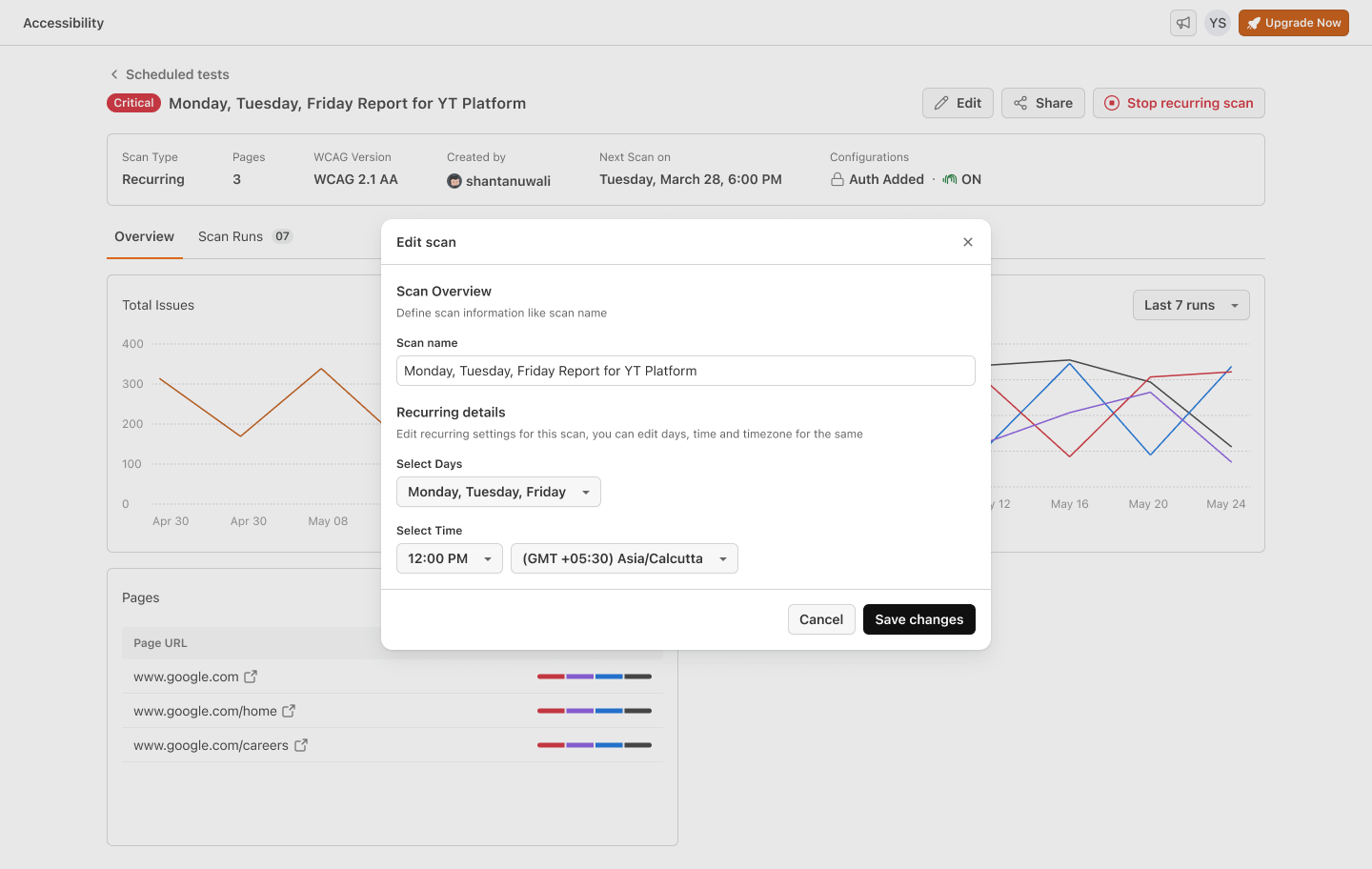
Task: Open the YS user avatar menu
Action: tap(1217, 23)
